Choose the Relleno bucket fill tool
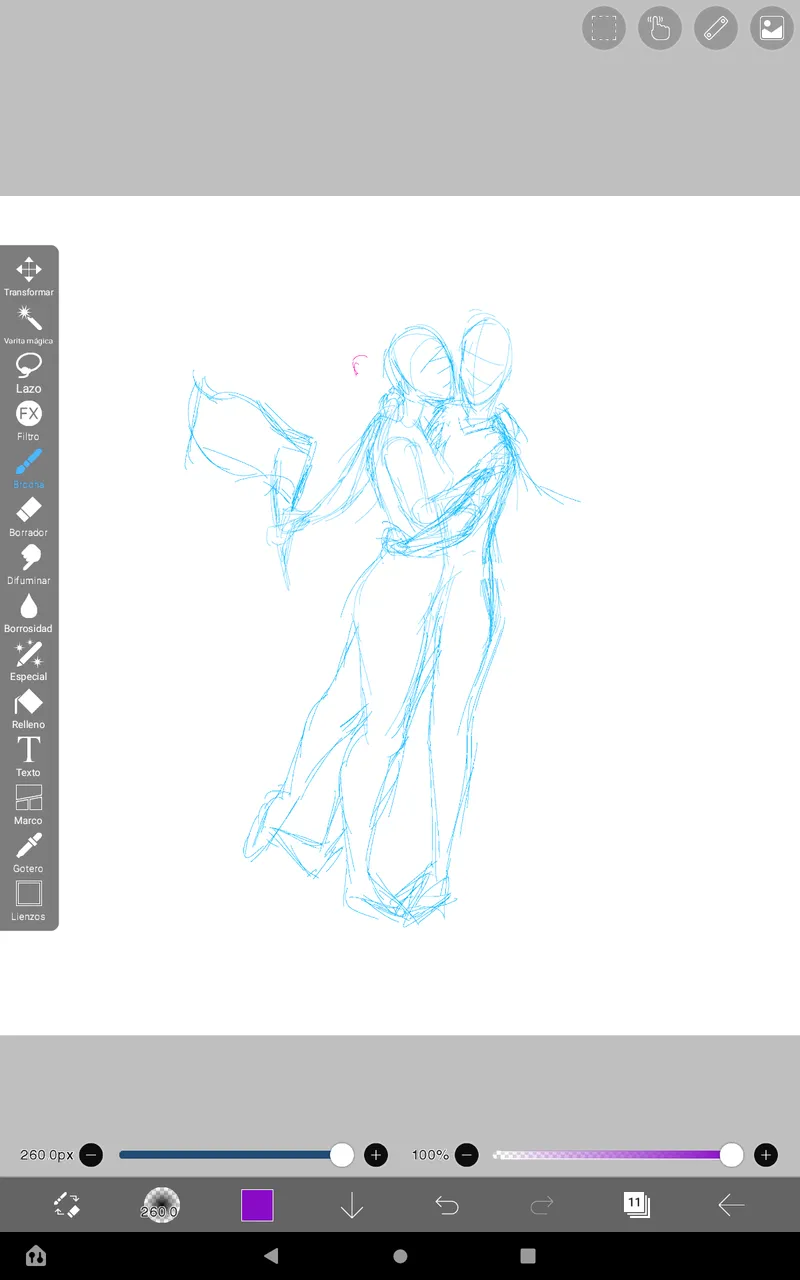Image resolution: width=800 pixels, height=1280 pixels. [29, 708]
